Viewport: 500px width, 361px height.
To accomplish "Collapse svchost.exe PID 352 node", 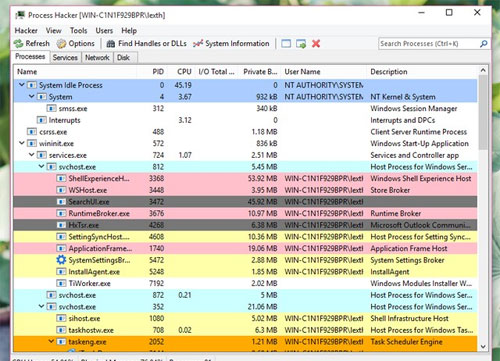I will click(x=41, y=306).
